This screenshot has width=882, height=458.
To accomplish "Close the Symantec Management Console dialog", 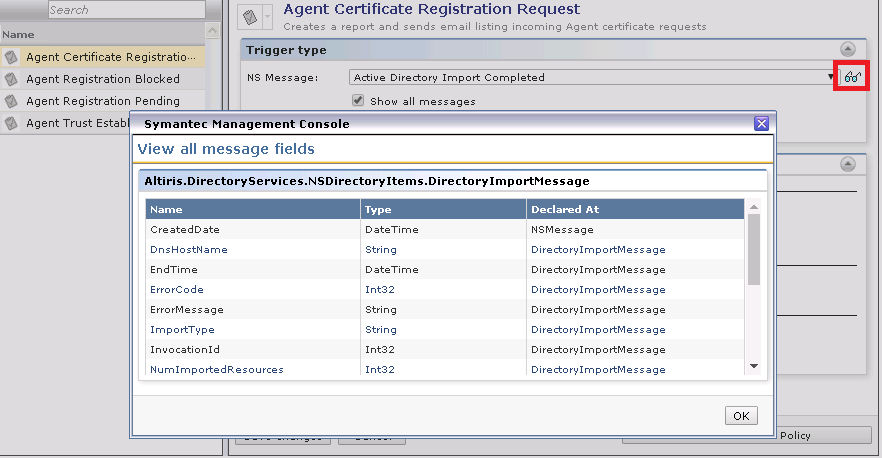I will 760,124.
